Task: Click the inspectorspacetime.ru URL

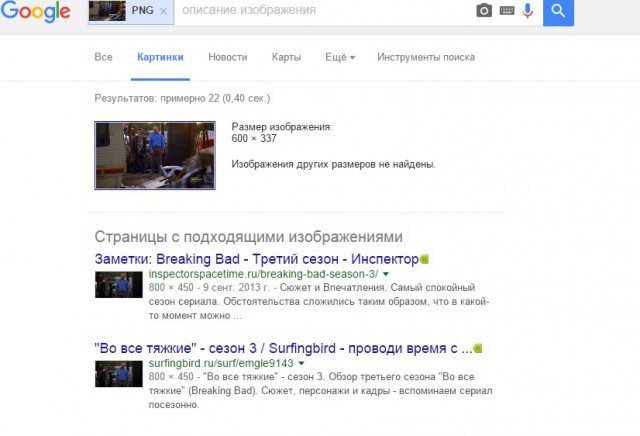Action: [x=263, y=274]
